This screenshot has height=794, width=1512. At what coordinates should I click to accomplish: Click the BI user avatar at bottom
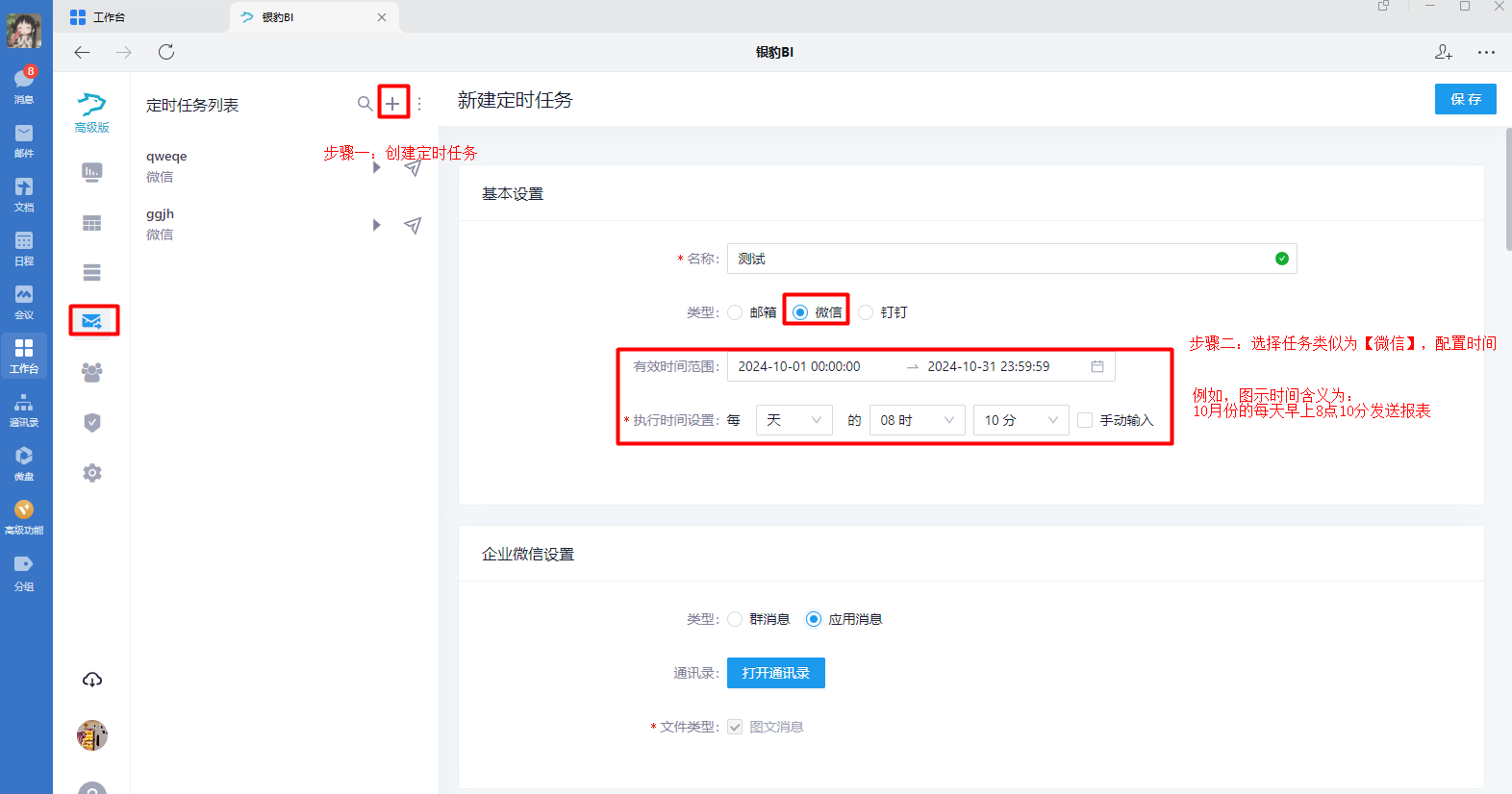(92, 735)
